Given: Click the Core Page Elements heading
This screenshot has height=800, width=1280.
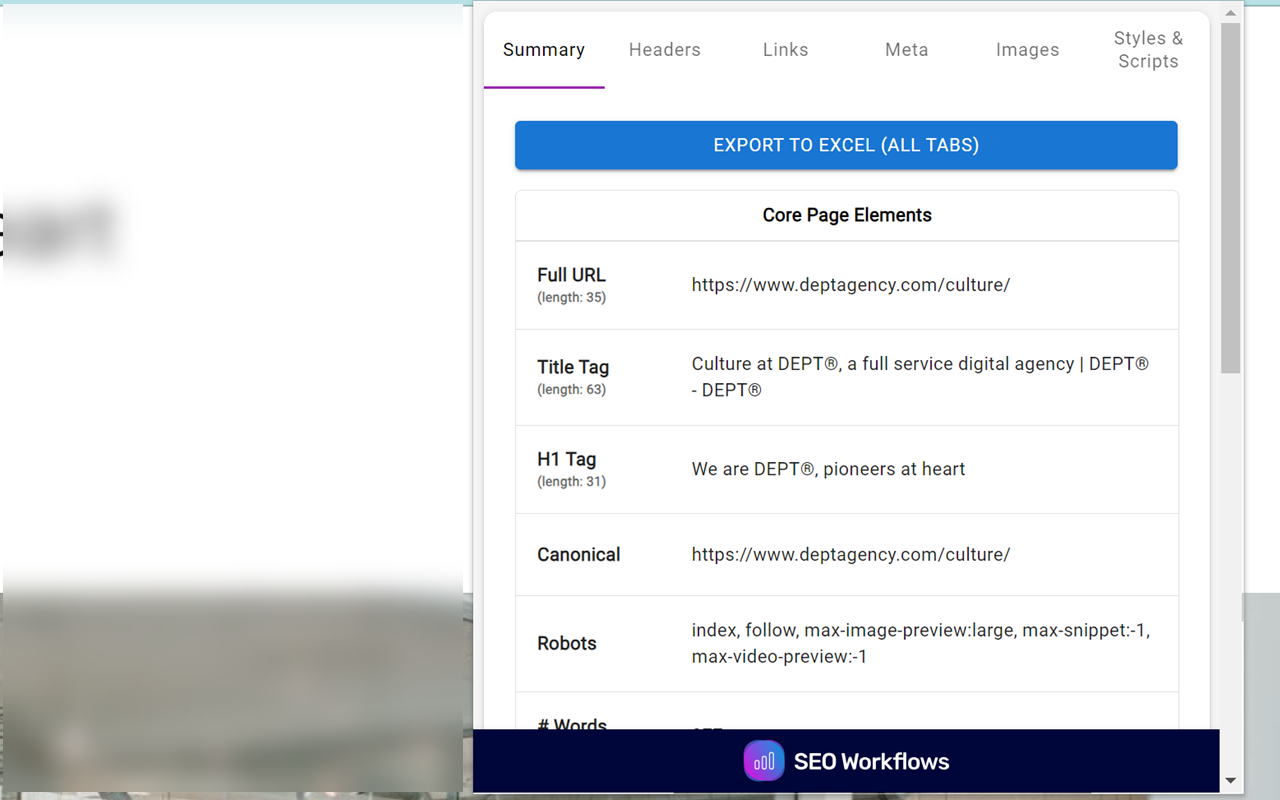Looking at the screenshot, I should [x=847, y=215].
